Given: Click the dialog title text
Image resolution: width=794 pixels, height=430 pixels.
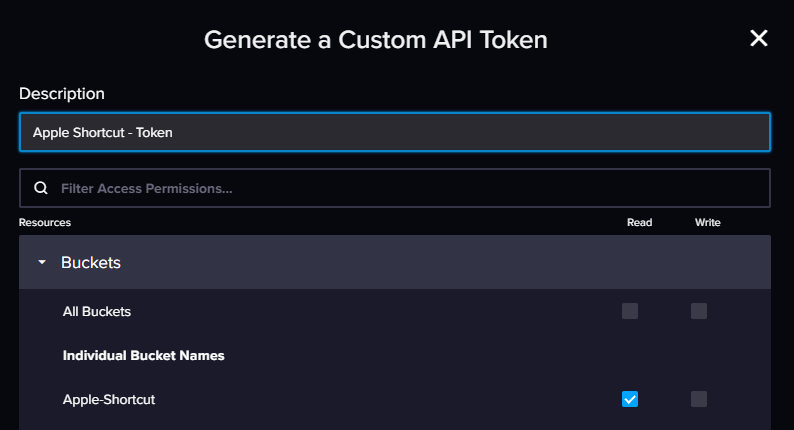Looking at the screenshot, I should coord(376,40).
